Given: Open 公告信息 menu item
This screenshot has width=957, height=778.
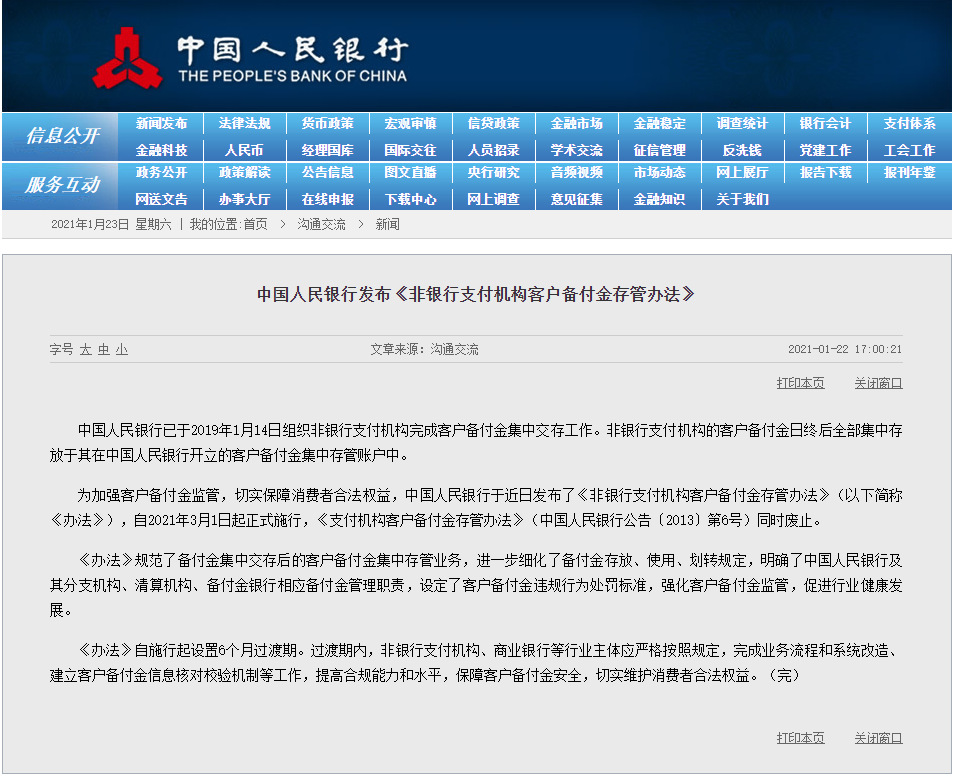Looking at the screenshot, I should (x=328, y=173).
